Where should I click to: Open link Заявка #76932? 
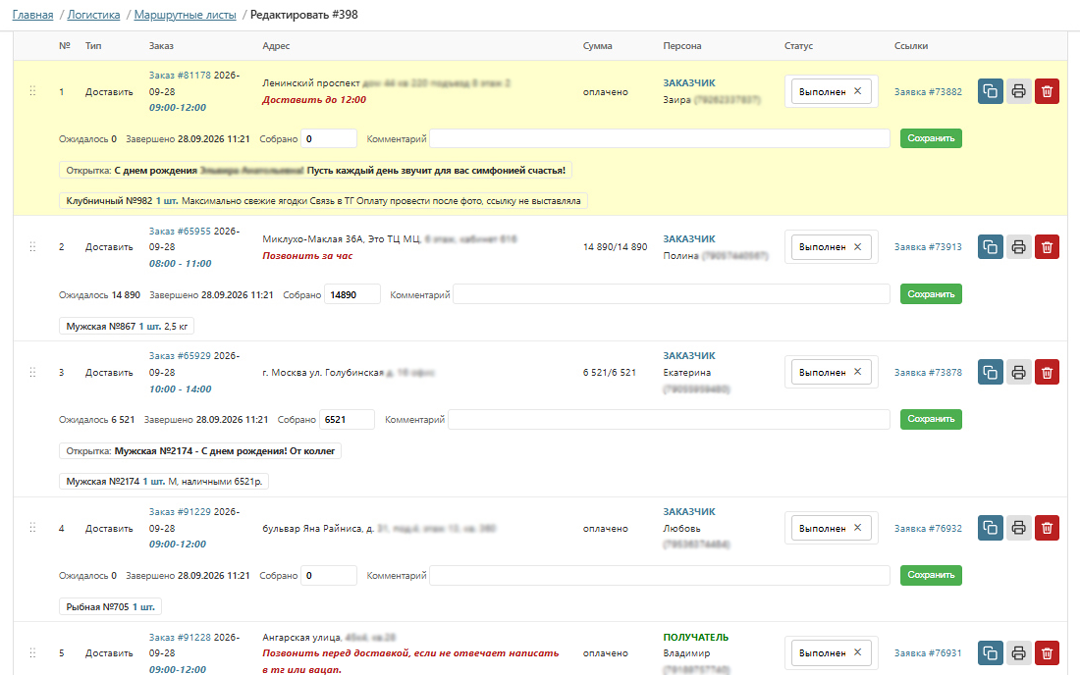click(x=928, y=528)
